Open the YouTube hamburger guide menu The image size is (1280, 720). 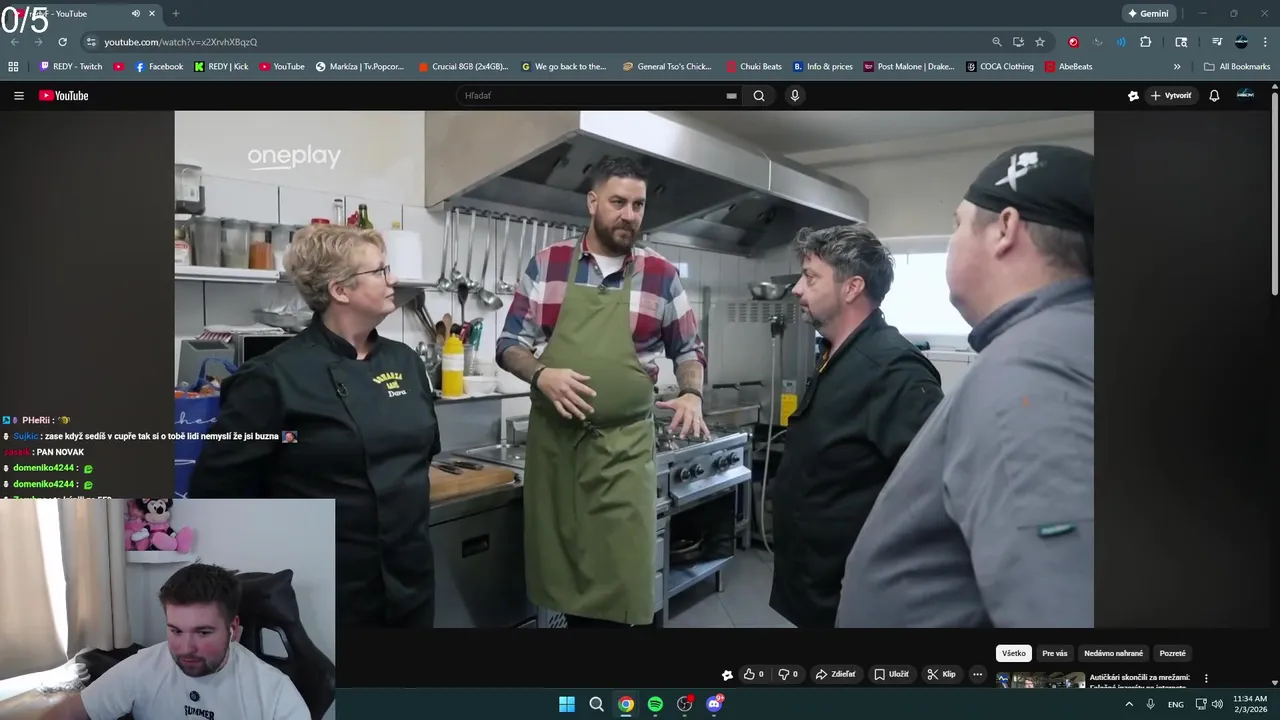tap(18, 96)
